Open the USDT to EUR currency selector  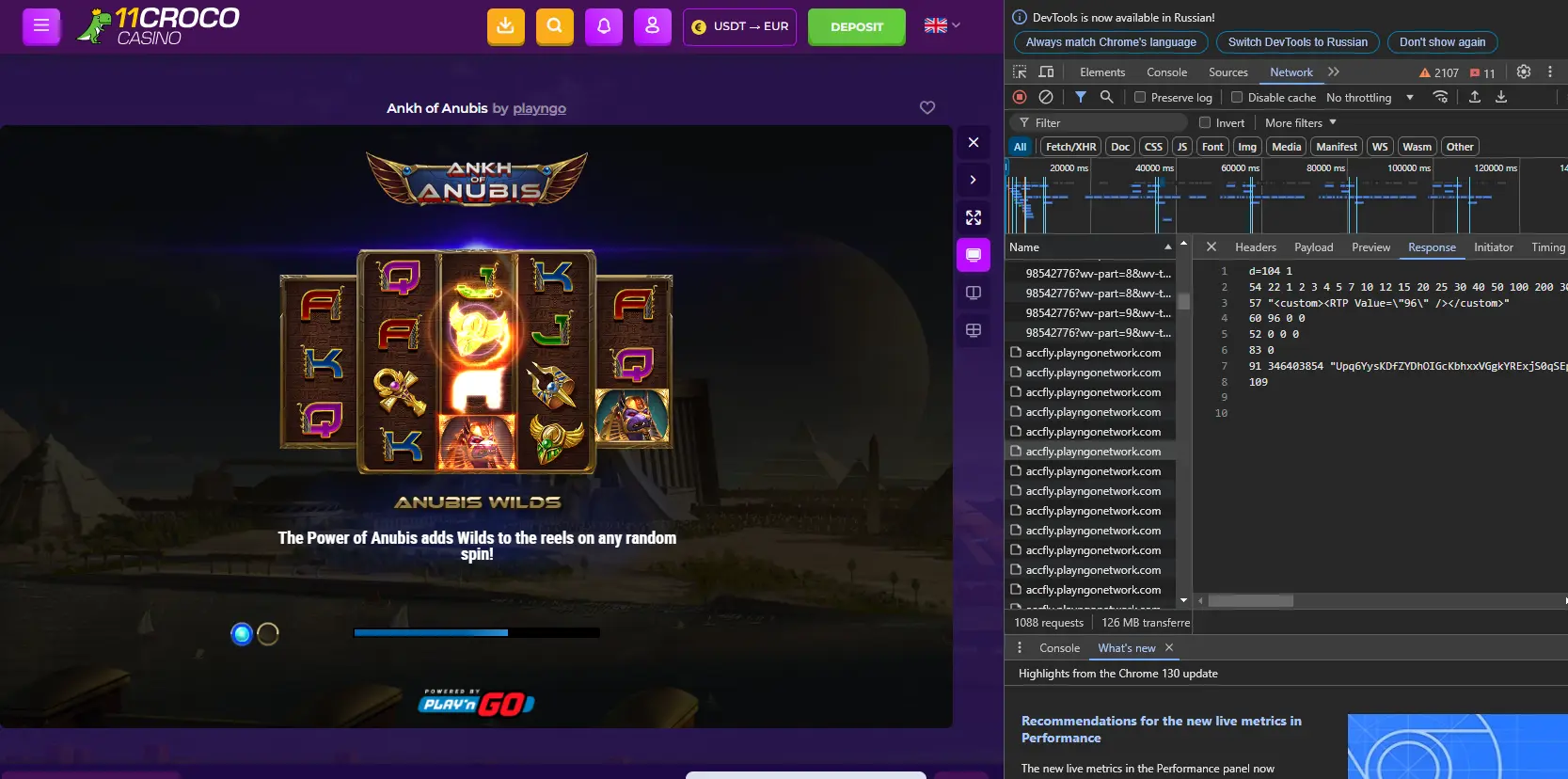click(739, 26)
